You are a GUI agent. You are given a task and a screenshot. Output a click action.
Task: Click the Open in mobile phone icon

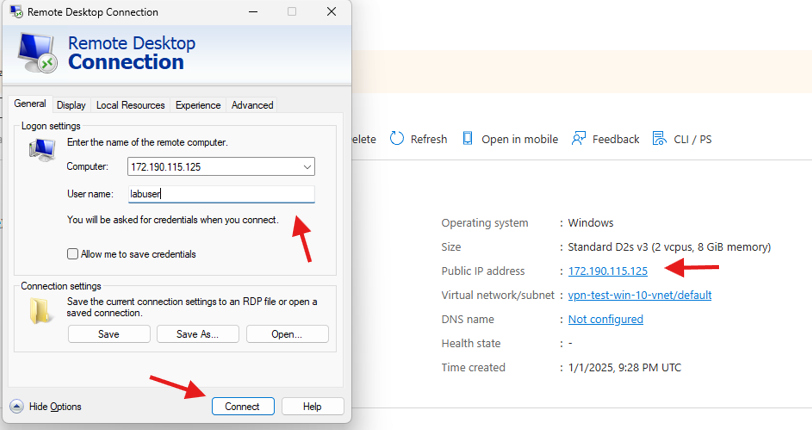click(x=468, y=138)
